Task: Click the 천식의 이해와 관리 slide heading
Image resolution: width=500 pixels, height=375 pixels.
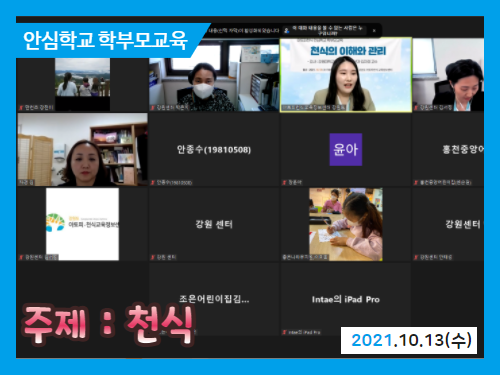Action: [348, 51]
